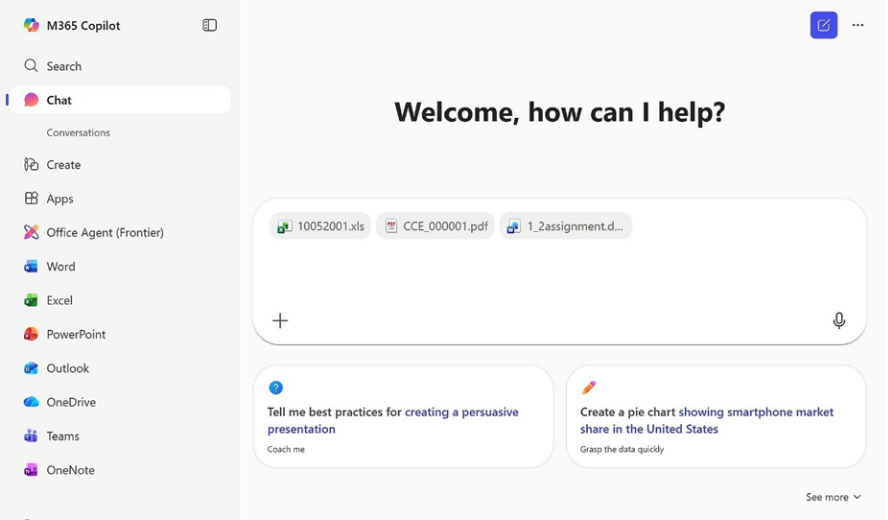Choose the persuasive presentation prompt card

403,416
